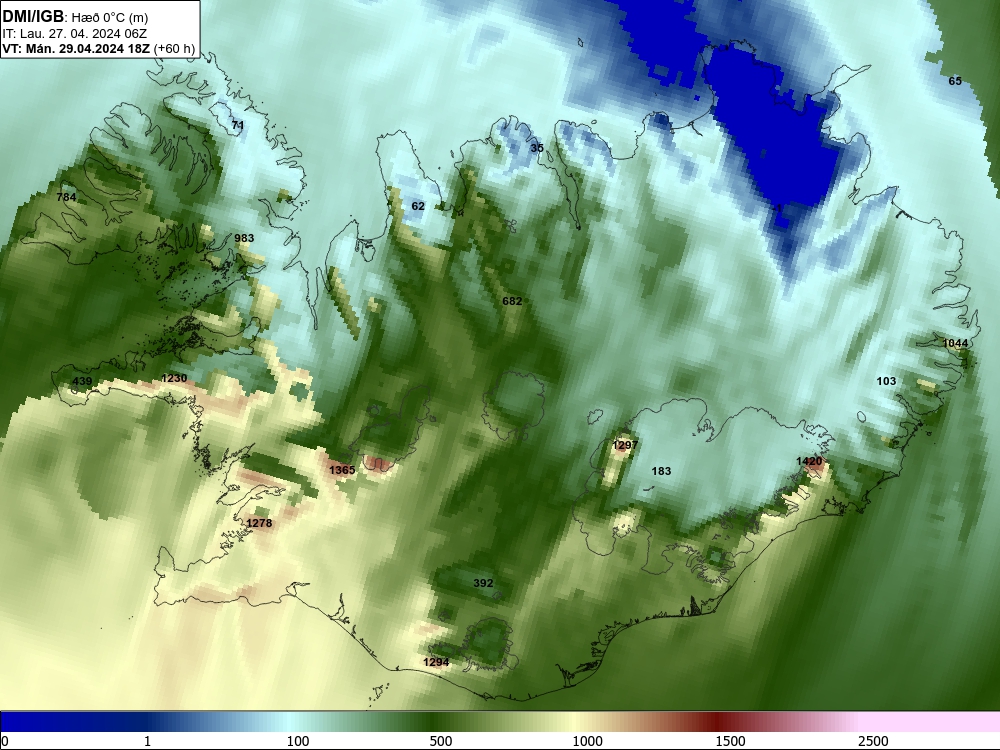Click the map value 35
This screenshot has width=1000, height=750.
pos(537,148)
